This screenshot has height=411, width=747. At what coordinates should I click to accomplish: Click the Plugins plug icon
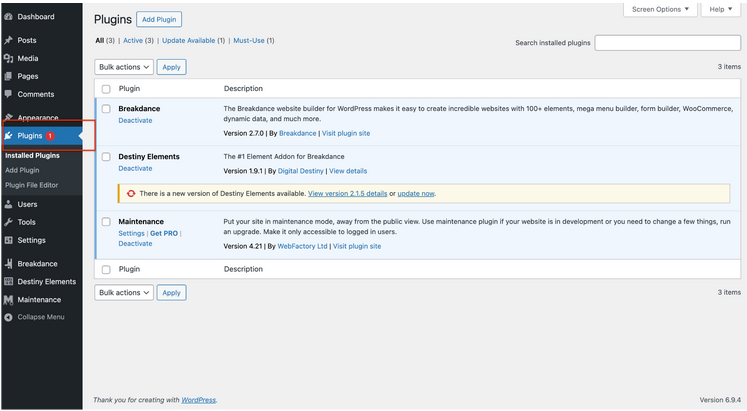click(x=8, y=136)
